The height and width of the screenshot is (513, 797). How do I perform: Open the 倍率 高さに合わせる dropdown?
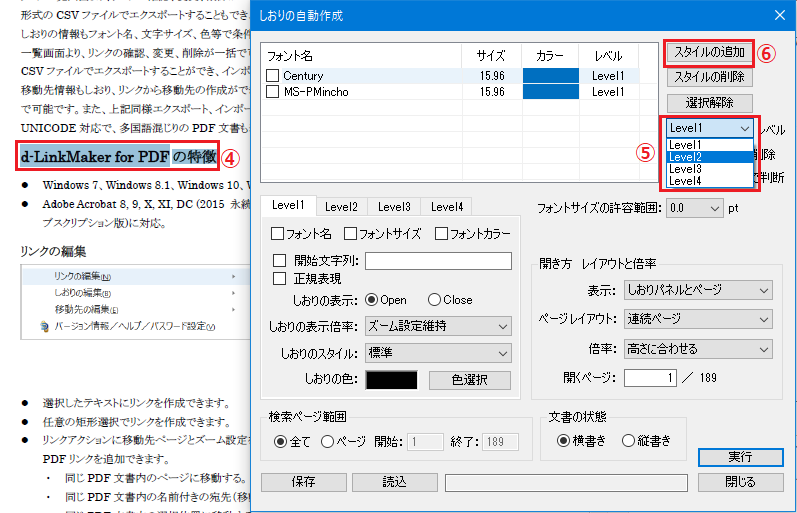(x=698, y=349)
